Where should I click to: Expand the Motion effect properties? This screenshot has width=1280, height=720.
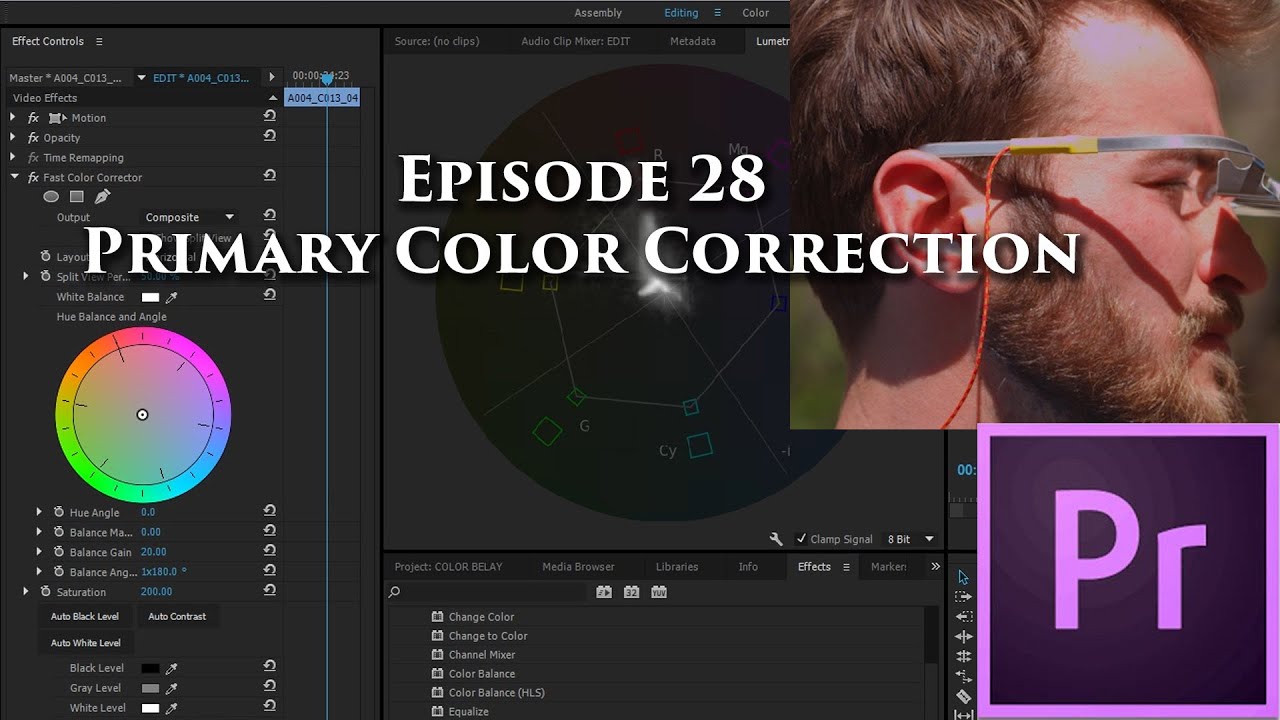14,117
